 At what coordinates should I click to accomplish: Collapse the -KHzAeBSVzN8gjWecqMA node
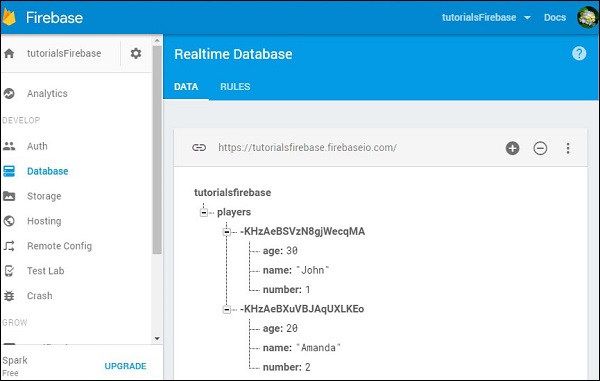(x=227, y=232)
